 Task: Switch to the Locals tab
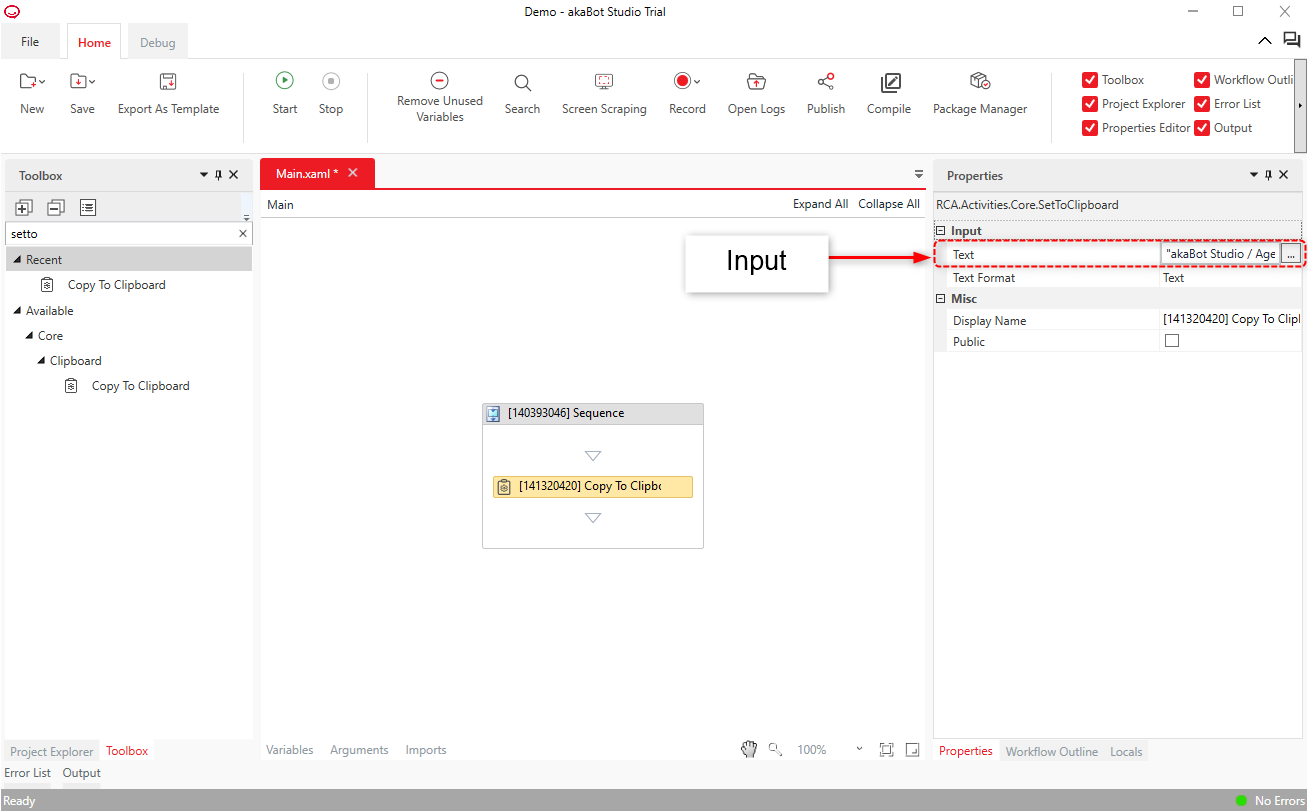pos(1126,751)
